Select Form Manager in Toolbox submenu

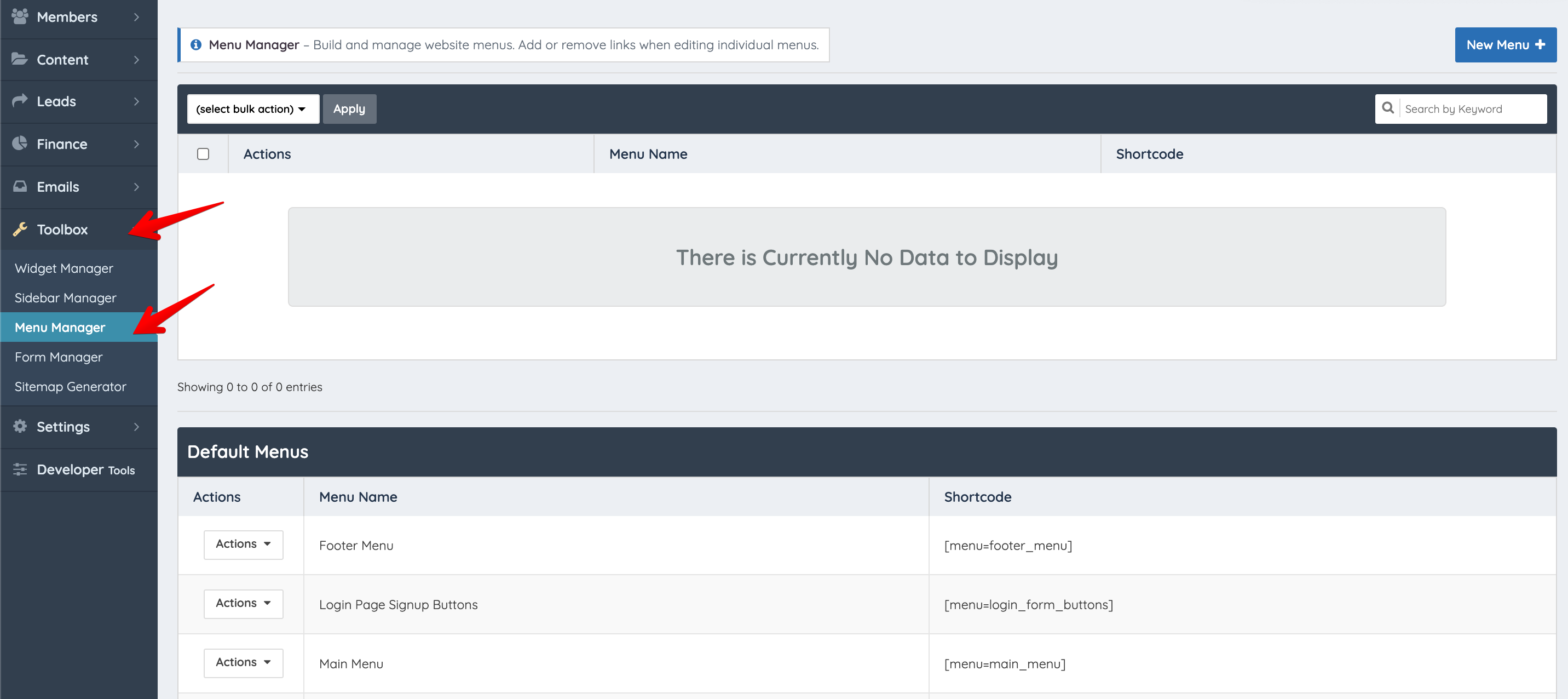point(59,357)
